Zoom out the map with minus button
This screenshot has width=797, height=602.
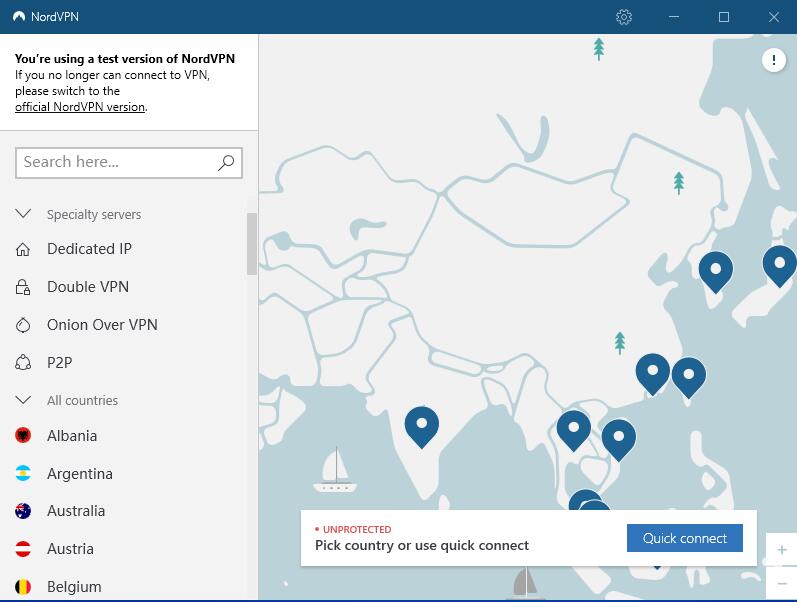[x=782, y=583]
